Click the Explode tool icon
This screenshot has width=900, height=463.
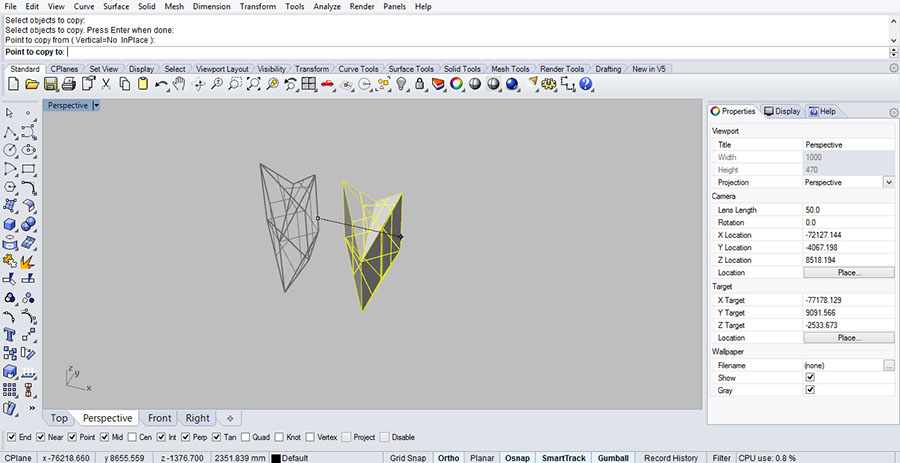pos(27,262)
